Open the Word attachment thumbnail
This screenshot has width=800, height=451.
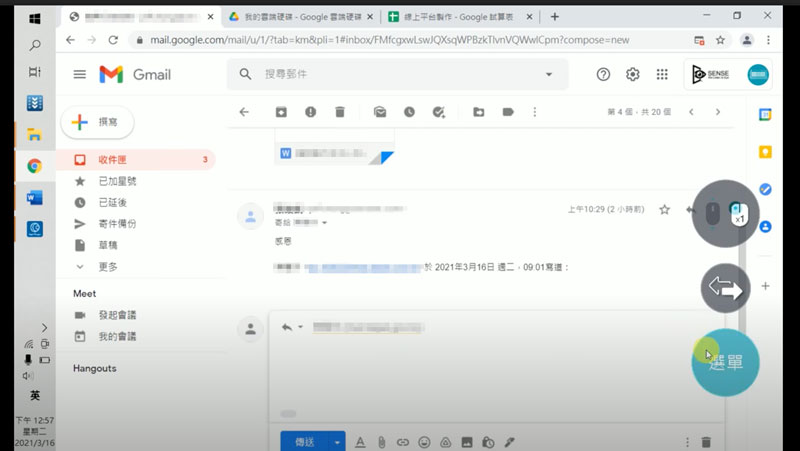334,148
